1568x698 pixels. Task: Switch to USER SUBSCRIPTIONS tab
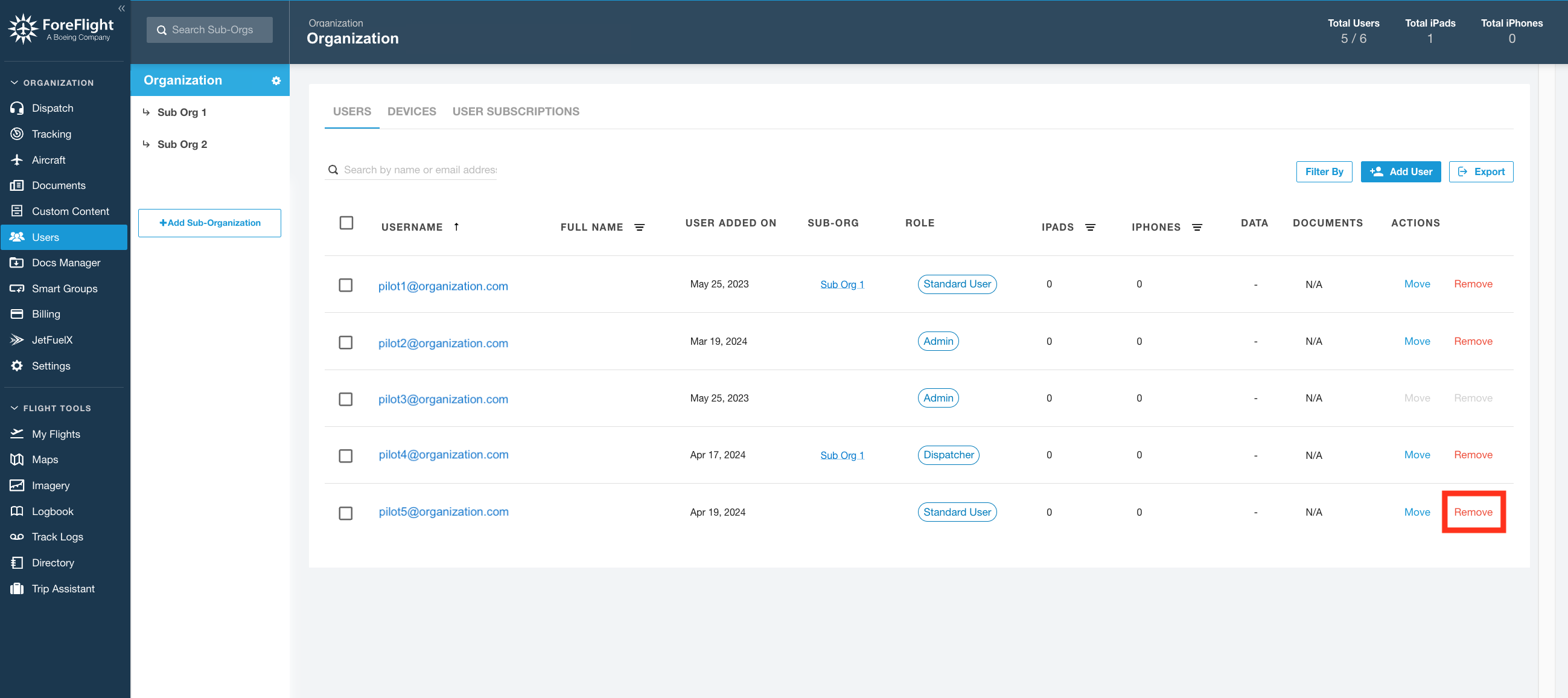(x=515, y=112)
